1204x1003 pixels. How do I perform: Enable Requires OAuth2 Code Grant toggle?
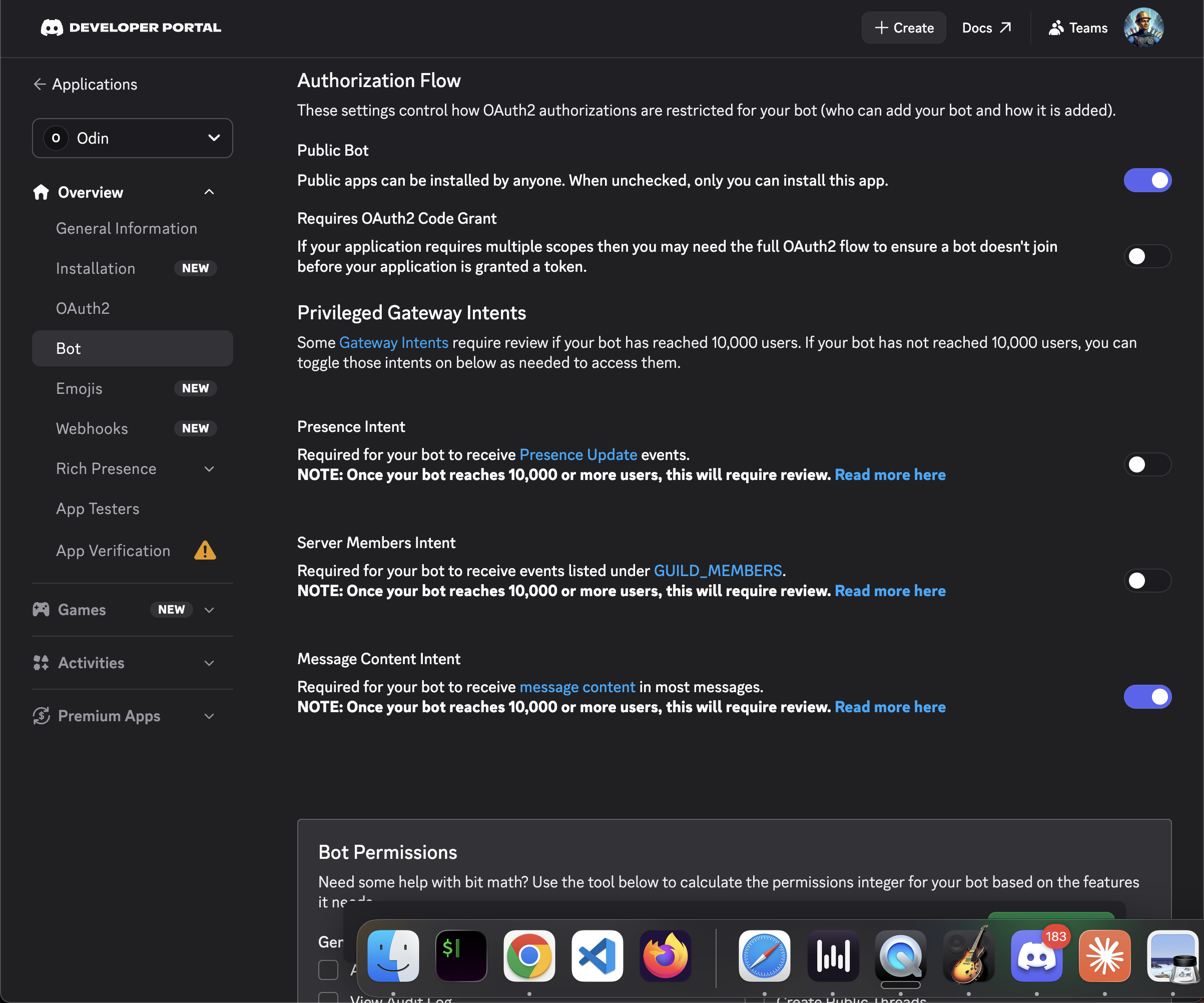pos(1147,256)
